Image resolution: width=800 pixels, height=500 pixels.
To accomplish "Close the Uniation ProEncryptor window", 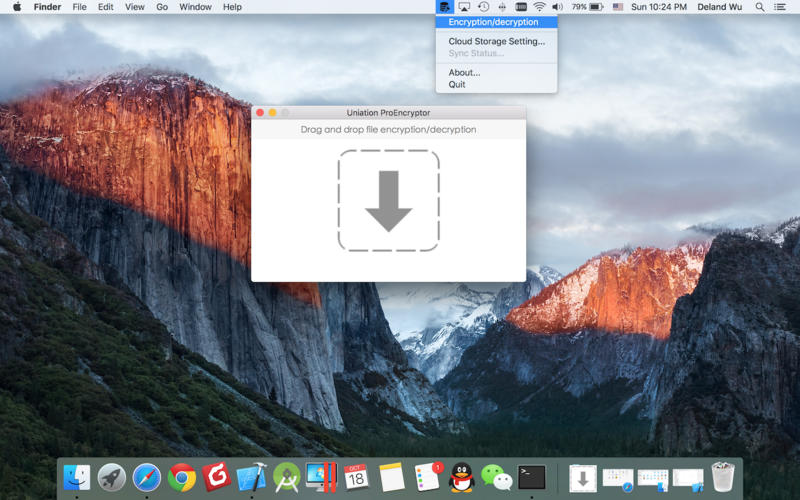I will pyautogui.click(x=260, y=112).
